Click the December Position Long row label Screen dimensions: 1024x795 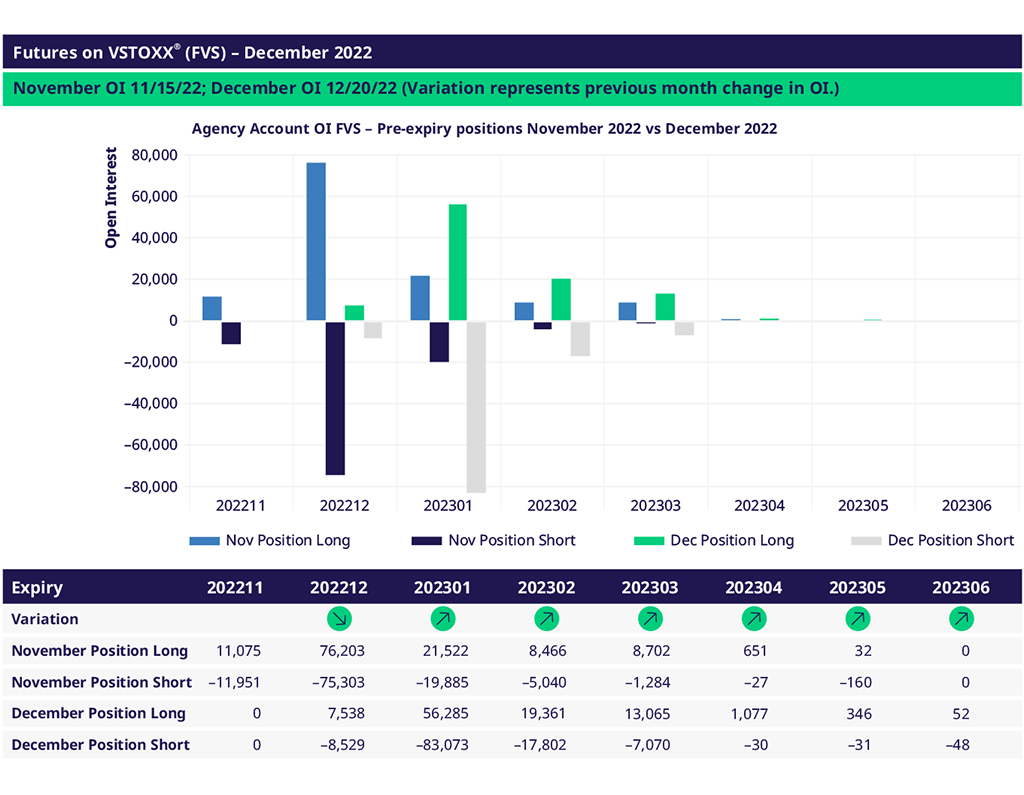click(x=99, y=713)
